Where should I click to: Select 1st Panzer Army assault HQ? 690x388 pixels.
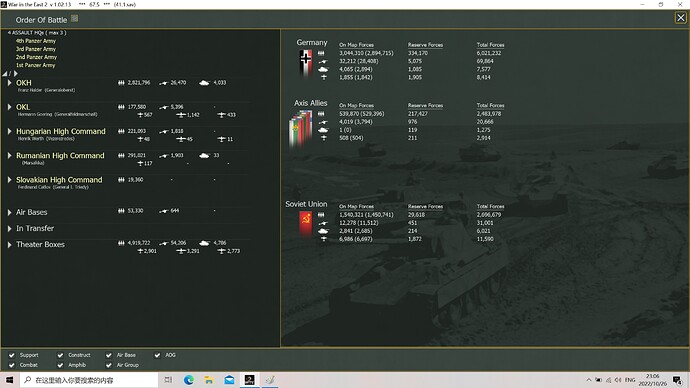(36, 65)
